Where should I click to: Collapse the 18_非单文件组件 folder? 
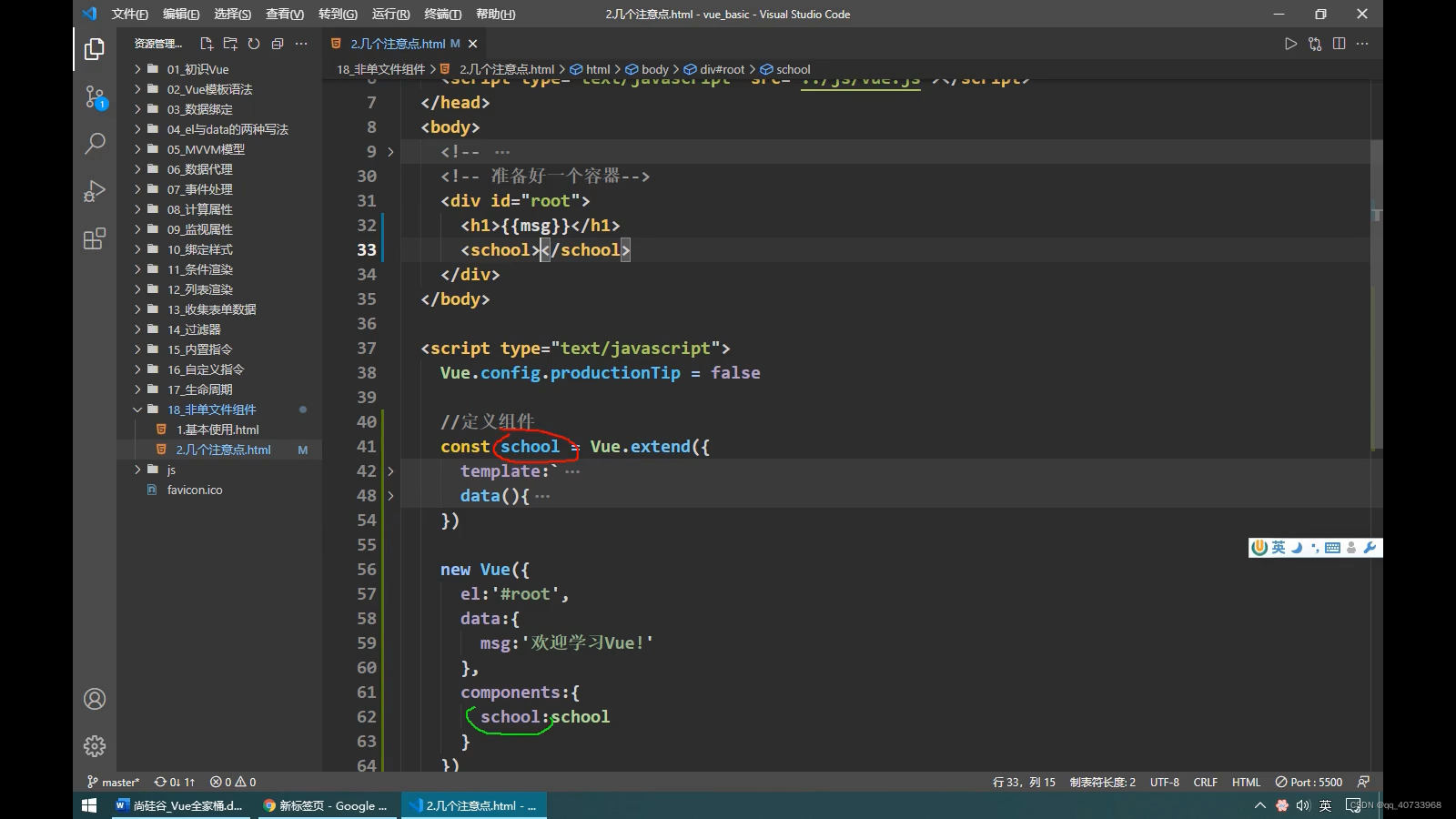pos(218,409)
